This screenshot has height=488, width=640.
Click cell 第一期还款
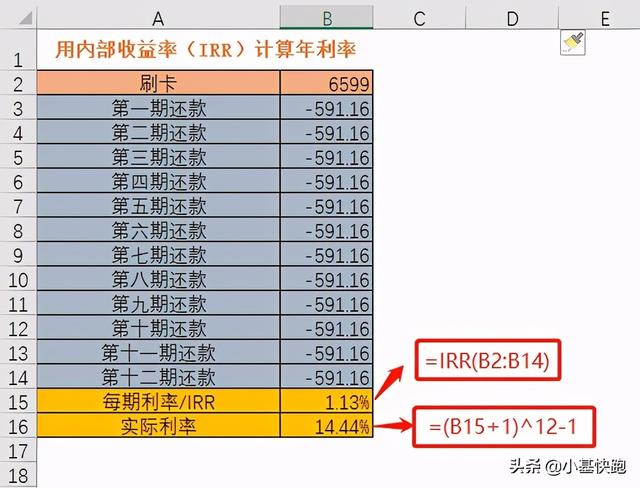pyautogui.click(x=158, y=107)
